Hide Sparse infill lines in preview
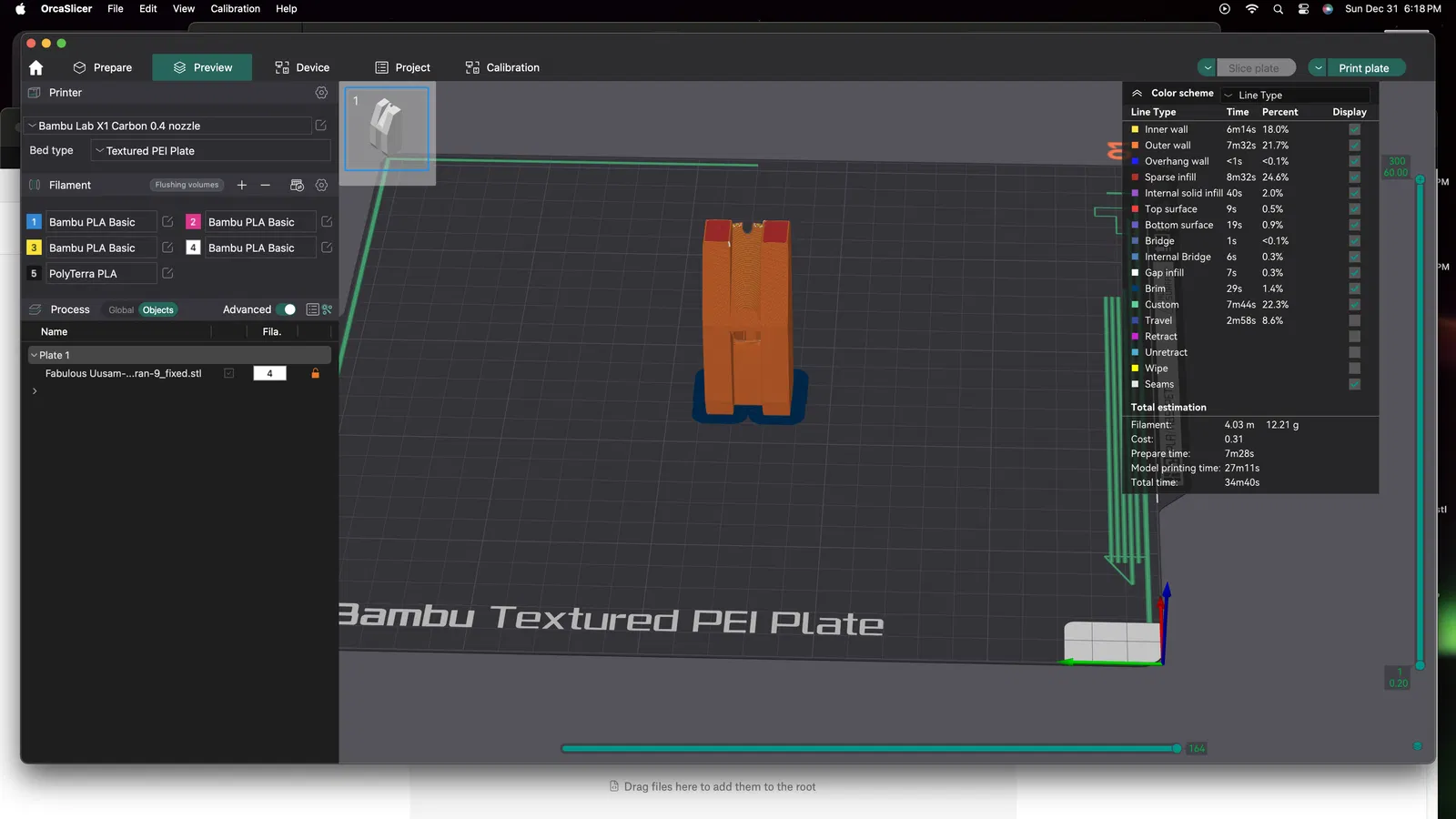The height and width of the screenshot is (819, 1456). click(x=1354, y=177)
